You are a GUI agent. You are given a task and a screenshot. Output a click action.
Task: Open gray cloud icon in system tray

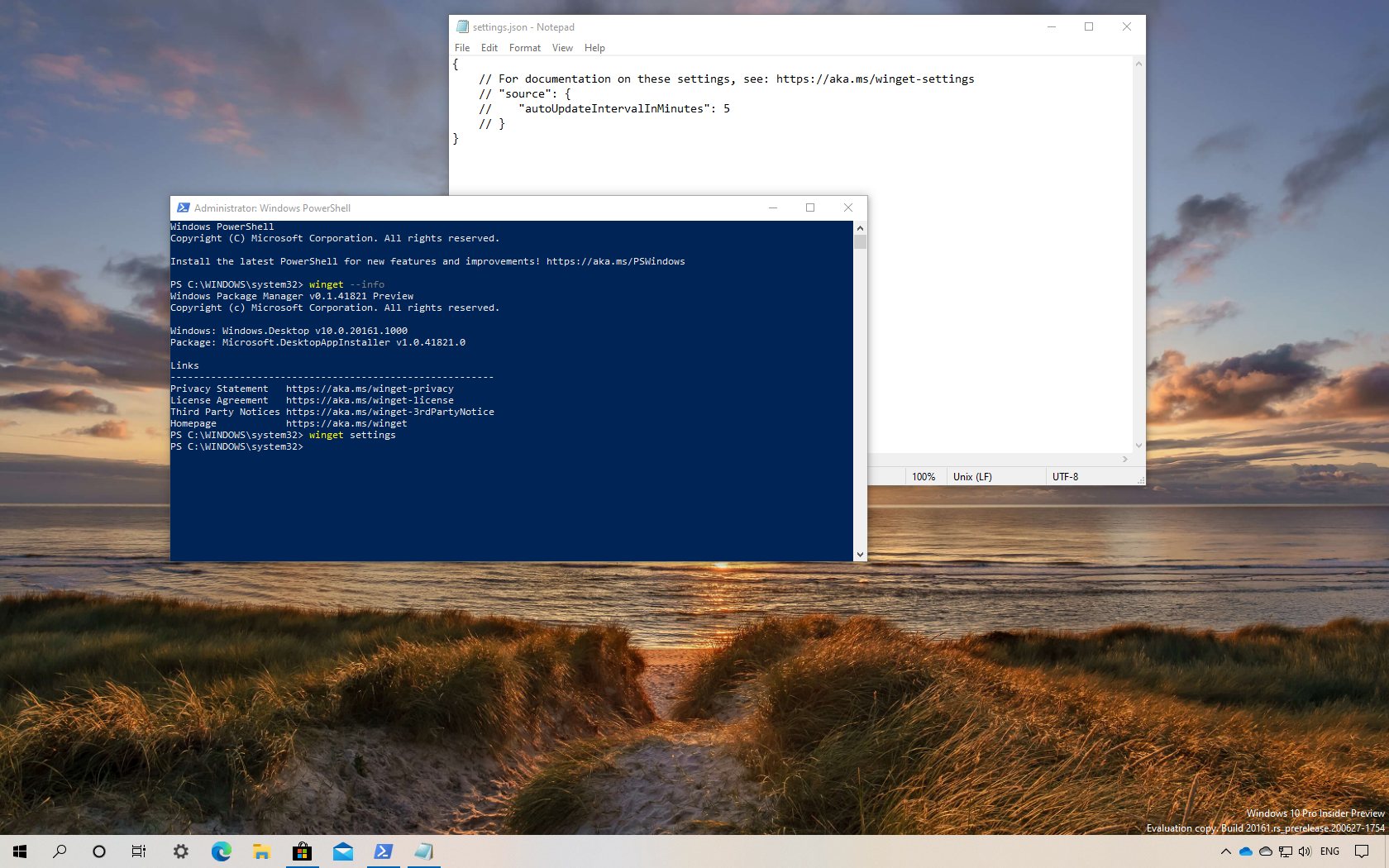(1266, 851)
